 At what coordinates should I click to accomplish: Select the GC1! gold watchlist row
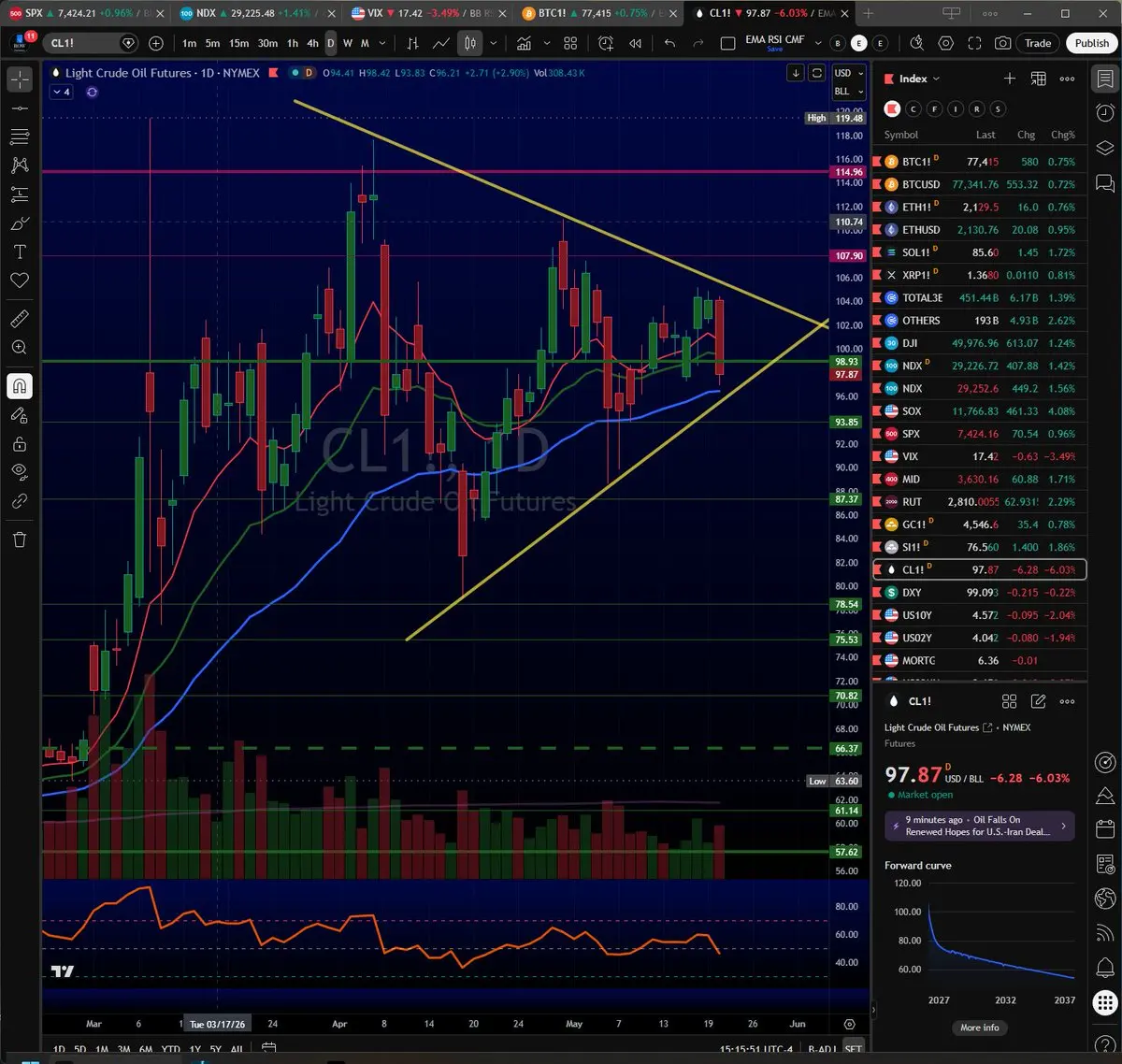pos(979,525)
